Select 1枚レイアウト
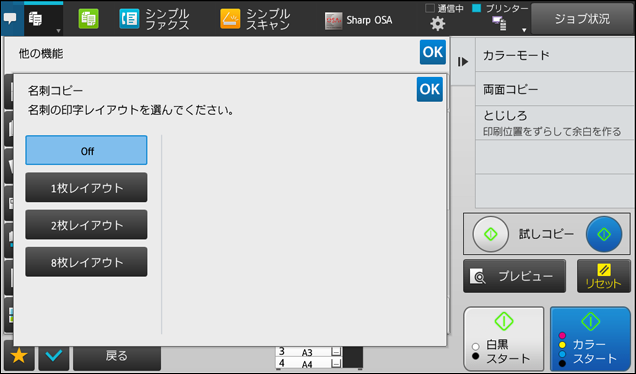The image size is (636, 374). (x=86, y=187)
